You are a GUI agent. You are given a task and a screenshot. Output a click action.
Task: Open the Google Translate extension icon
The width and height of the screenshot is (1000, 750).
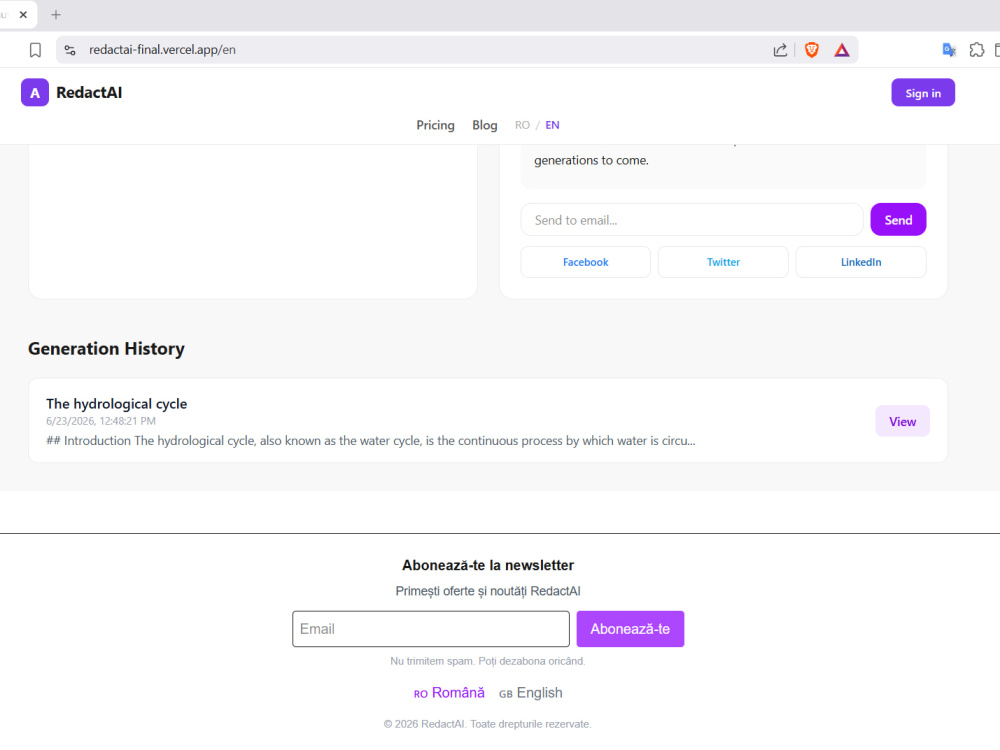point(949,50)
